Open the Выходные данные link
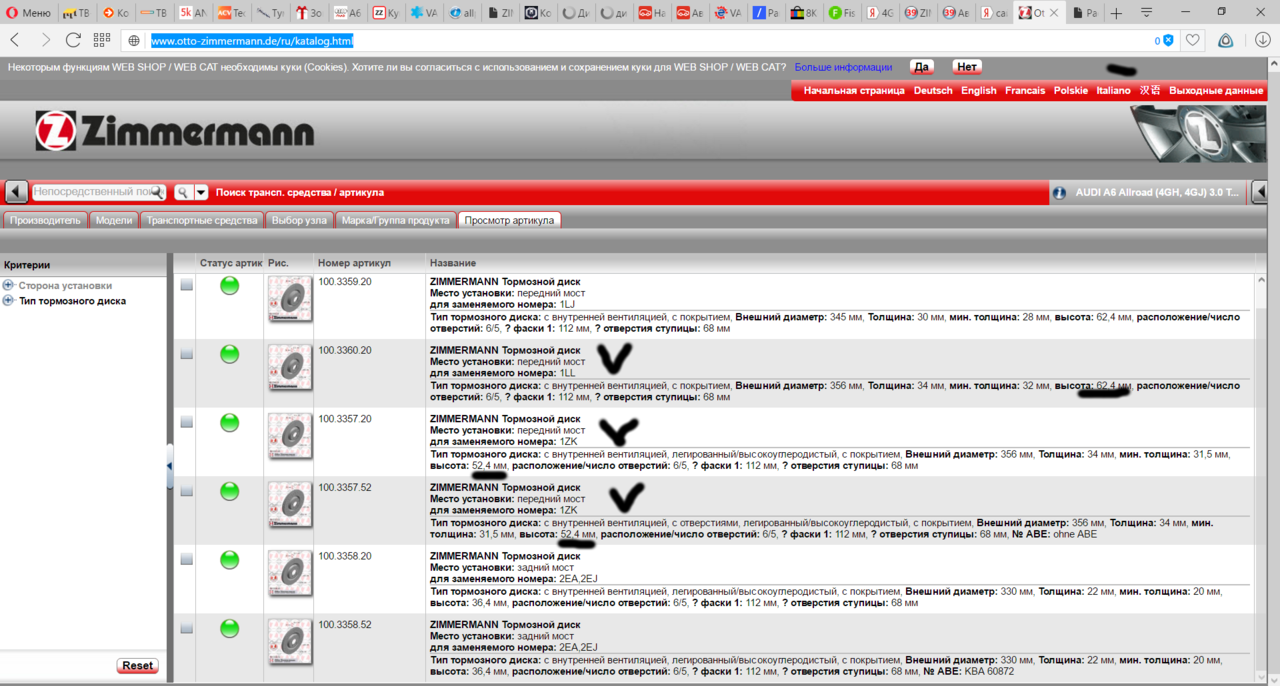1280x686 pixels. tap(1216, 90)
